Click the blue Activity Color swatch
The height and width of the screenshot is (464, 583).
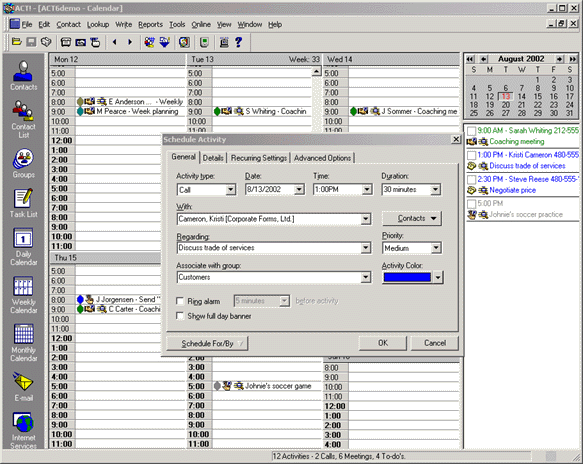click(407, 277)
